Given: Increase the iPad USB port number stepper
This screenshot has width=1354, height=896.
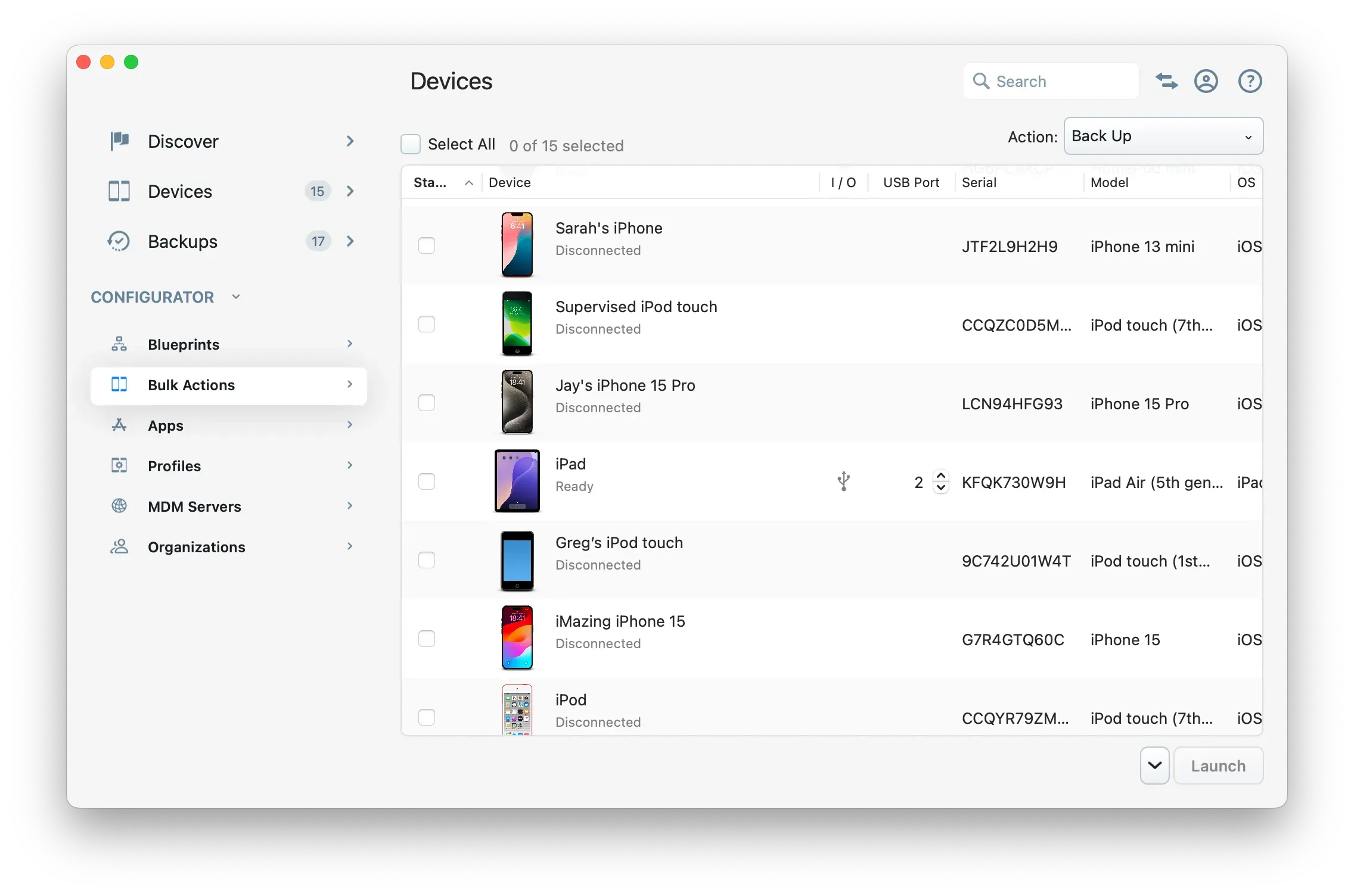Looking at the screenshot, I should pos(940,476).
